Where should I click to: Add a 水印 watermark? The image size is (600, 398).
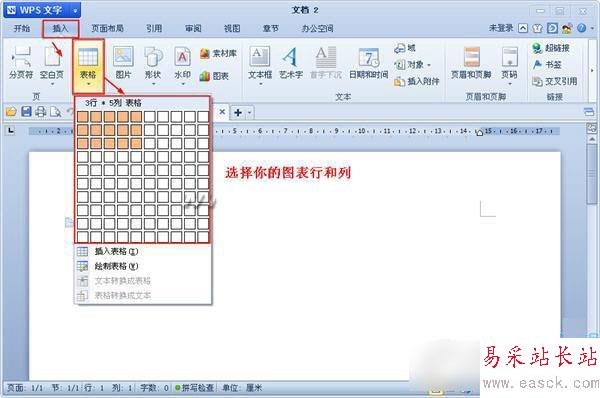click(183, 64)
